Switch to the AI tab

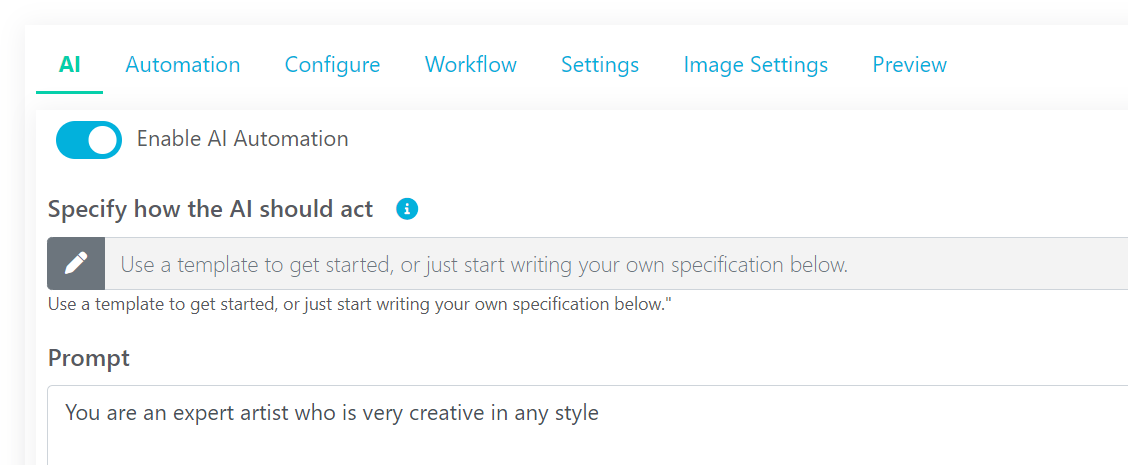[69, 65]
